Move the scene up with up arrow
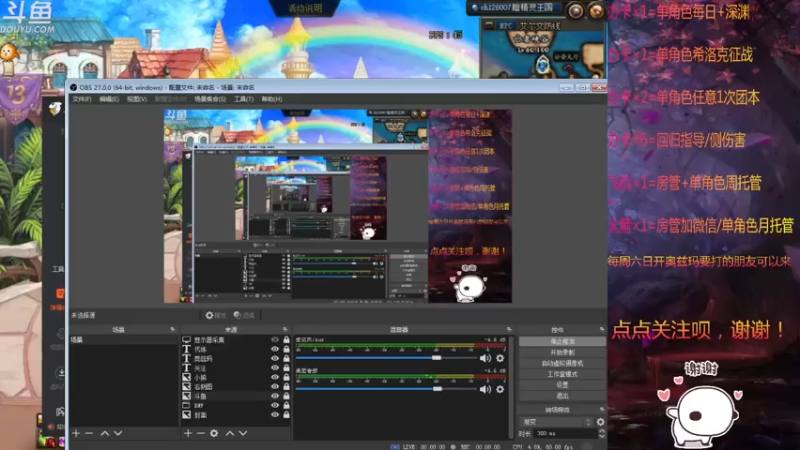 coord(105,433)
